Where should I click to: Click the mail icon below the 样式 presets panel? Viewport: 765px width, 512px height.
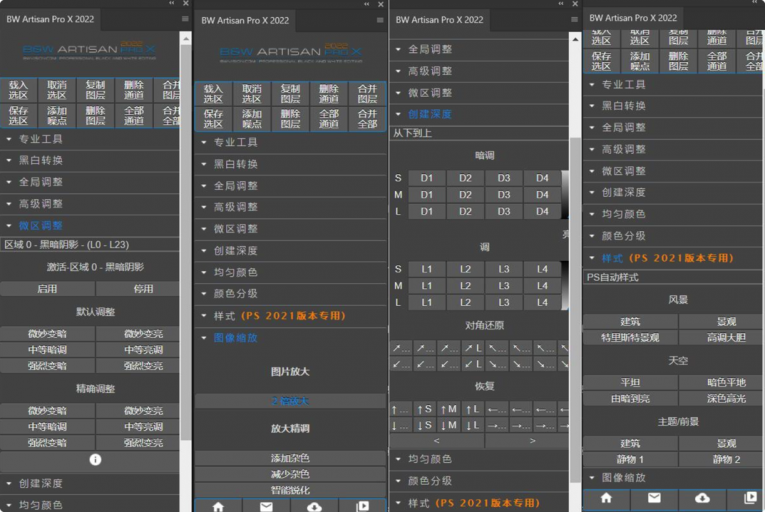pyautogui.click(x=654, y=498)
